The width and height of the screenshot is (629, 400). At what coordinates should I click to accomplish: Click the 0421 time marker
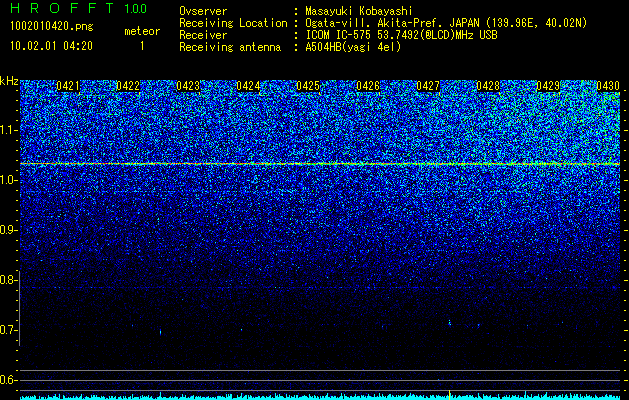(68, 86)
